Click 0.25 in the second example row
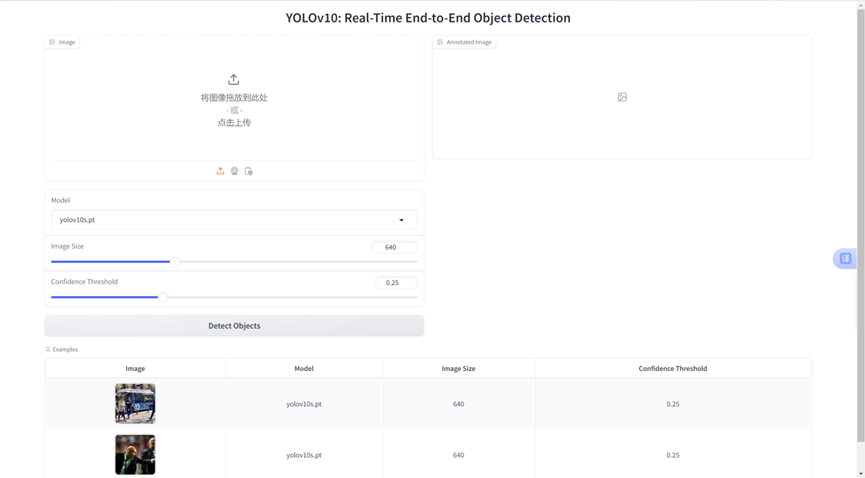The width and height of the screenshot is (865, 478). 672,455
